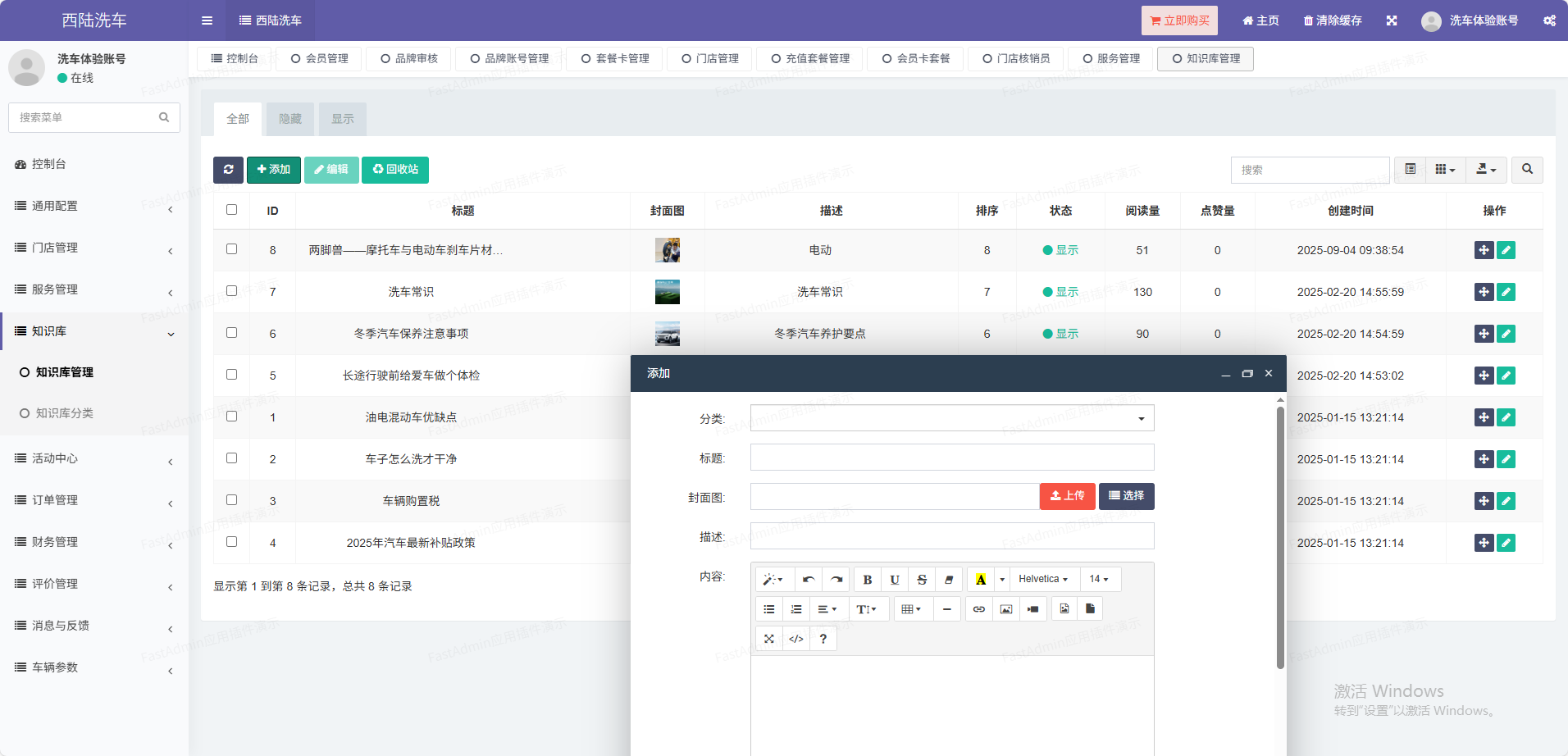Open the 门店管理 tab in top bar
Viewport: 1568px width, 756px height.
(x=710, y=59)
